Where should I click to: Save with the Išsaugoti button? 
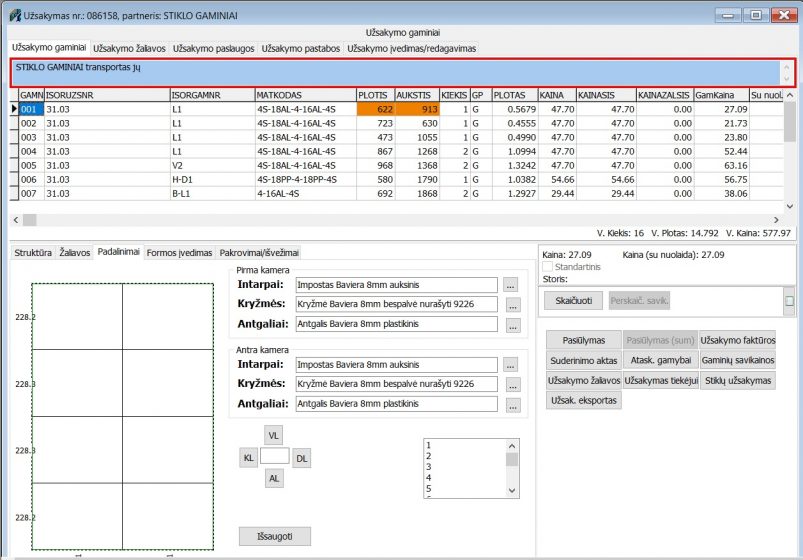pyautogui.click(x=275, y=536)
